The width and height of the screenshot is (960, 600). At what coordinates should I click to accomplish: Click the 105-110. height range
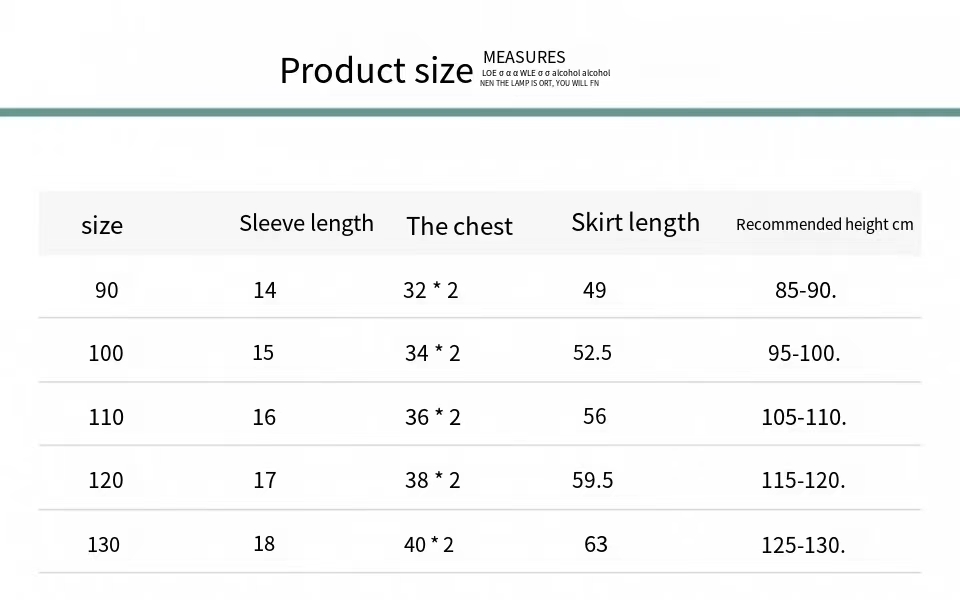click(x=804, y=418)
